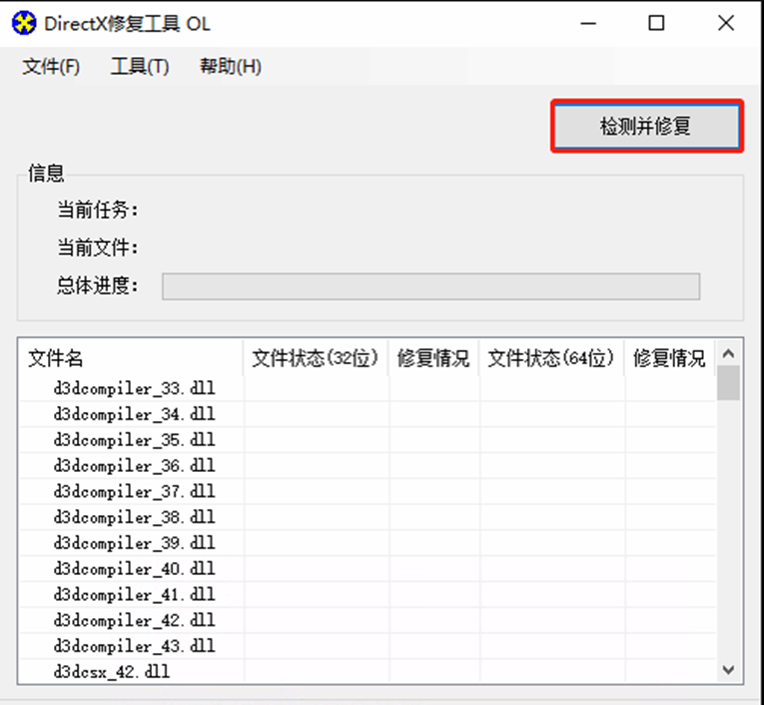Image resolution: width=764 pixels, height=705 pixels.
Task: Open the 文件(F) menu
Action: coord(51,66)
